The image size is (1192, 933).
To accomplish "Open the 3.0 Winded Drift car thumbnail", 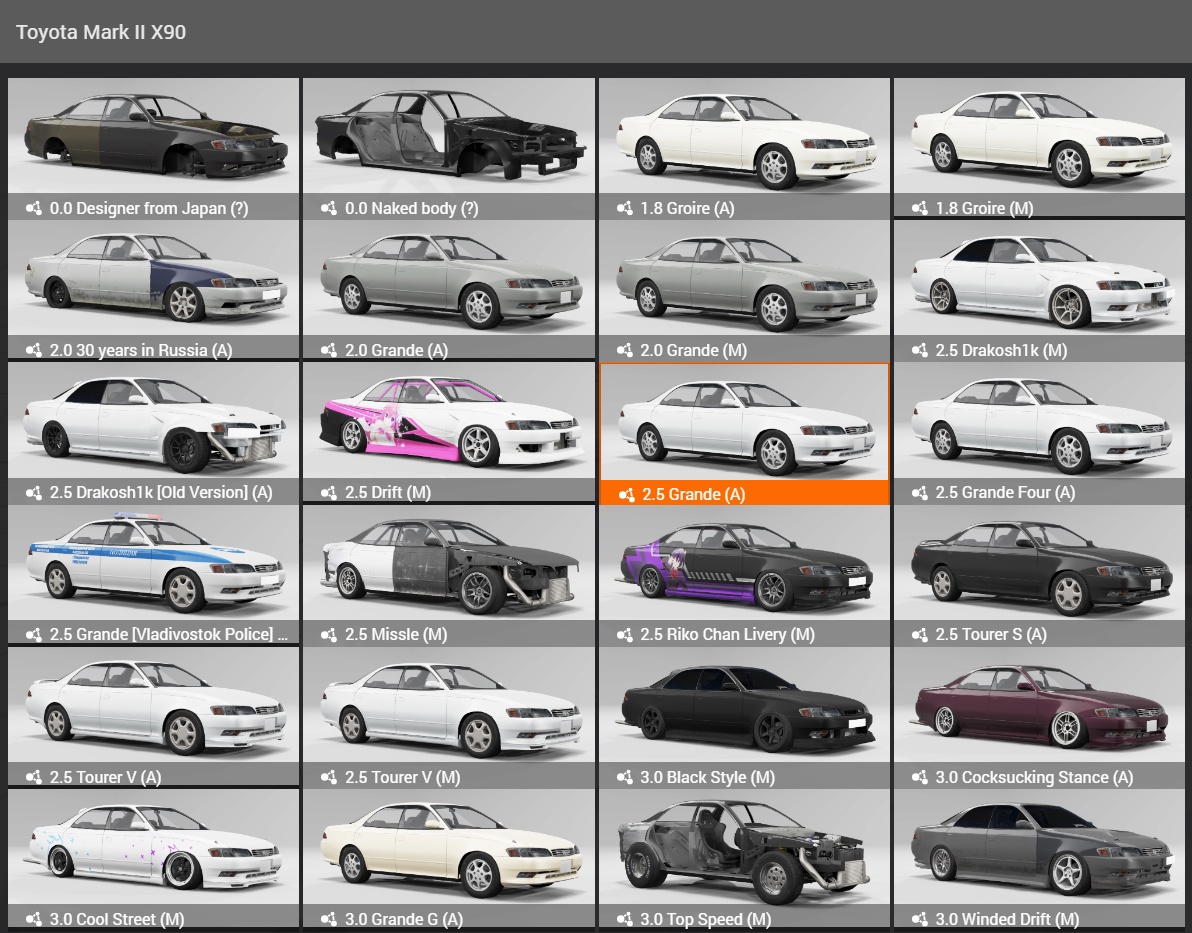I will pos(1040,848).
